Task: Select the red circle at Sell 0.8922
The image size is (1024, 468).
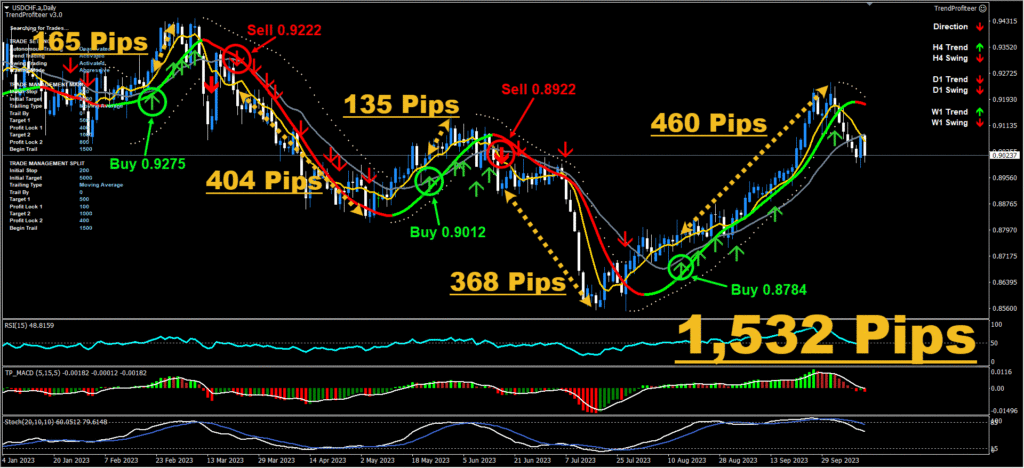Action: click(502, 154)
